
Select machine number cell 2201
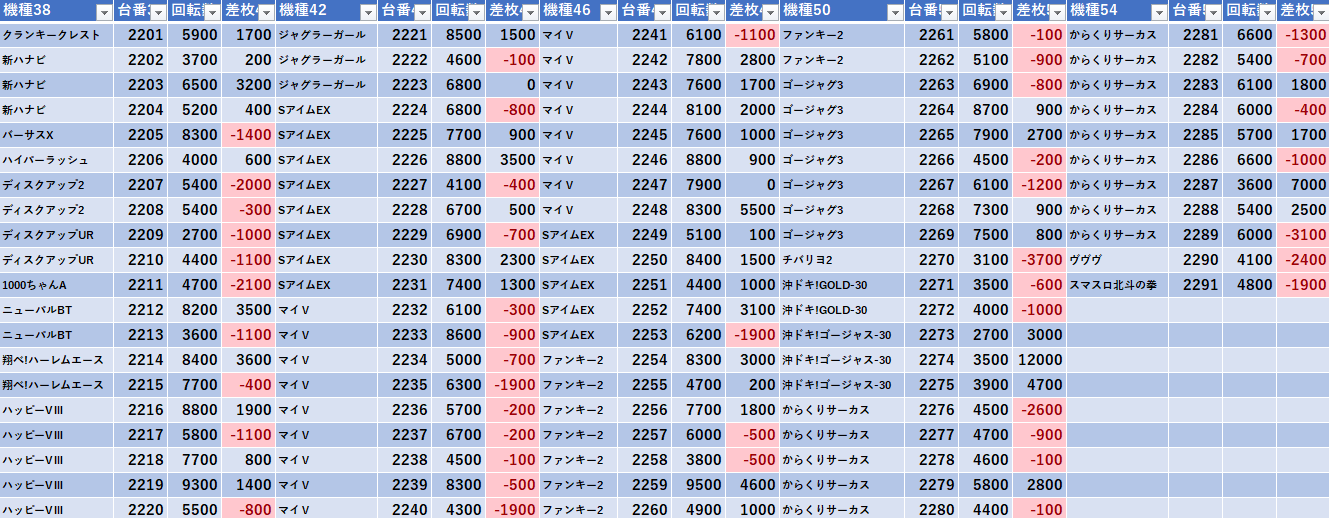(x=141, y=35)
